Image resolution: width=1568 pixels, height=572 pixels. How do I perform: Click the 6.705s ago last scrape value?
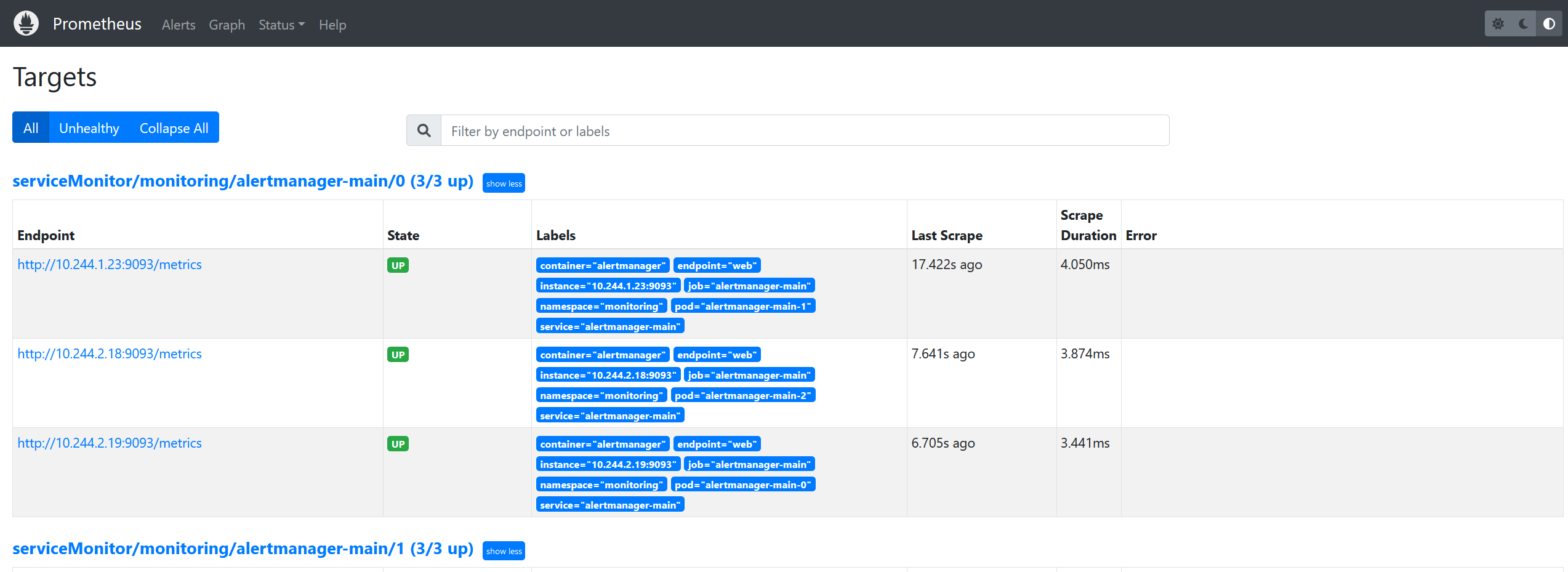pyautogui.click(x=943, y=443)
